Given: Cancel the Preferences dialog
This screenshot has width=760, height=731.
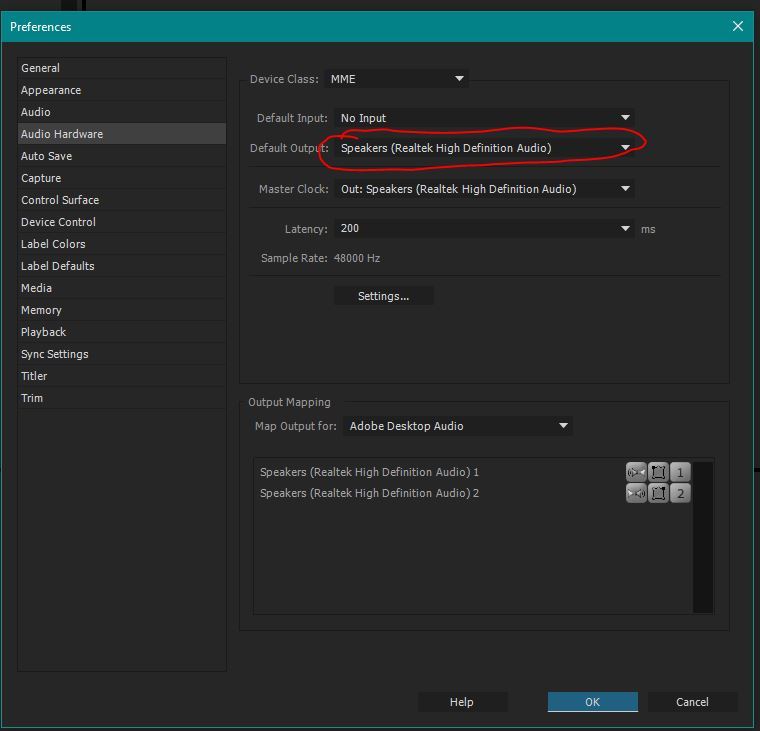Looking at the screenshot, I should click(x=692, y=701).
